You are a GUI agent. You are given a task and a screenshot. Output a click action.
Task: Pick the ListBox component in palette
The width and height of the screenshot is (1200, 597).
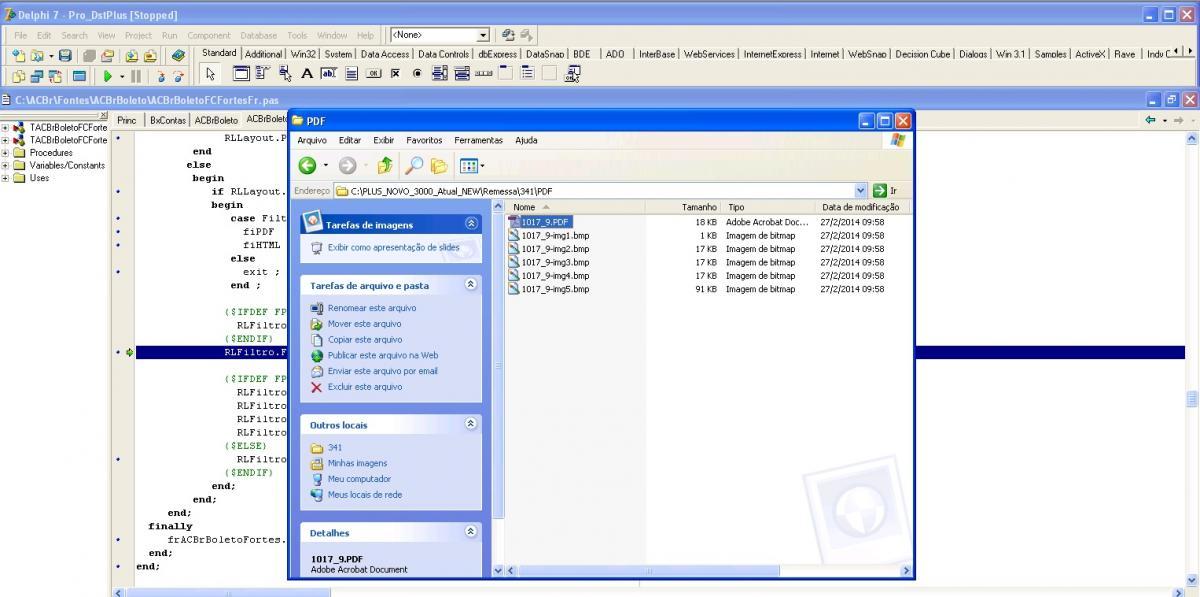[440, 74]
